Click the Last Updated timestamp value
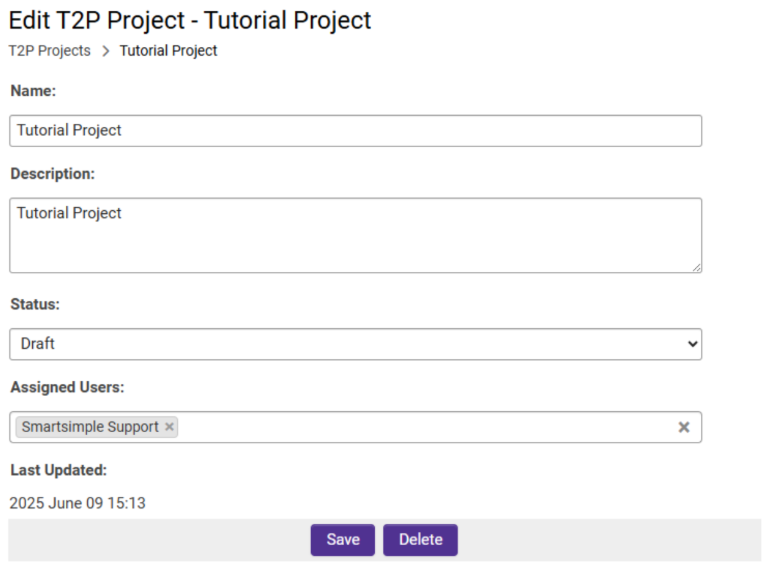 click(77, 503)
